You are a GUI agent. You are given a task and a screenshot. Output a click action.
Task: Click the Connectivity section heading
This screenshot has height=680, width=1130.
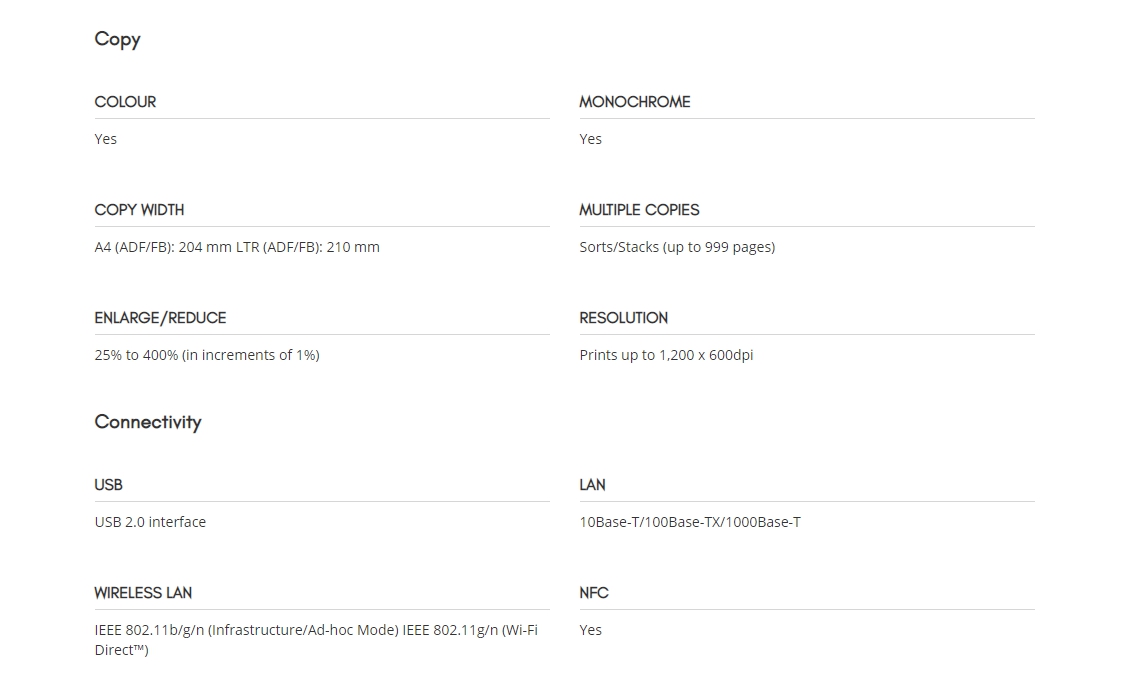tap(148, 422)
